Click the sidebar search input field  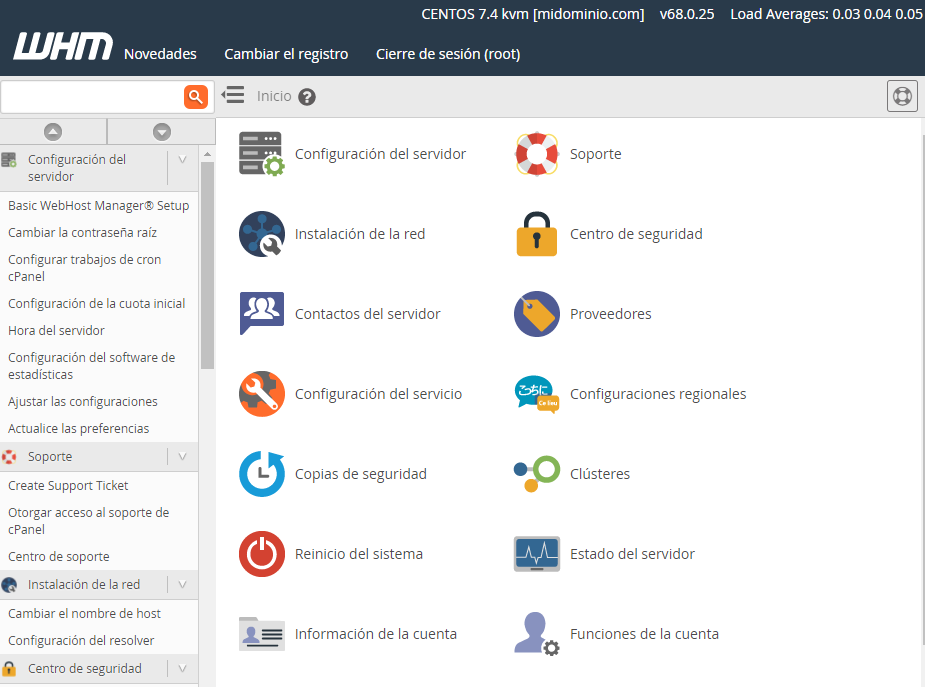click(x=93, y=97)
